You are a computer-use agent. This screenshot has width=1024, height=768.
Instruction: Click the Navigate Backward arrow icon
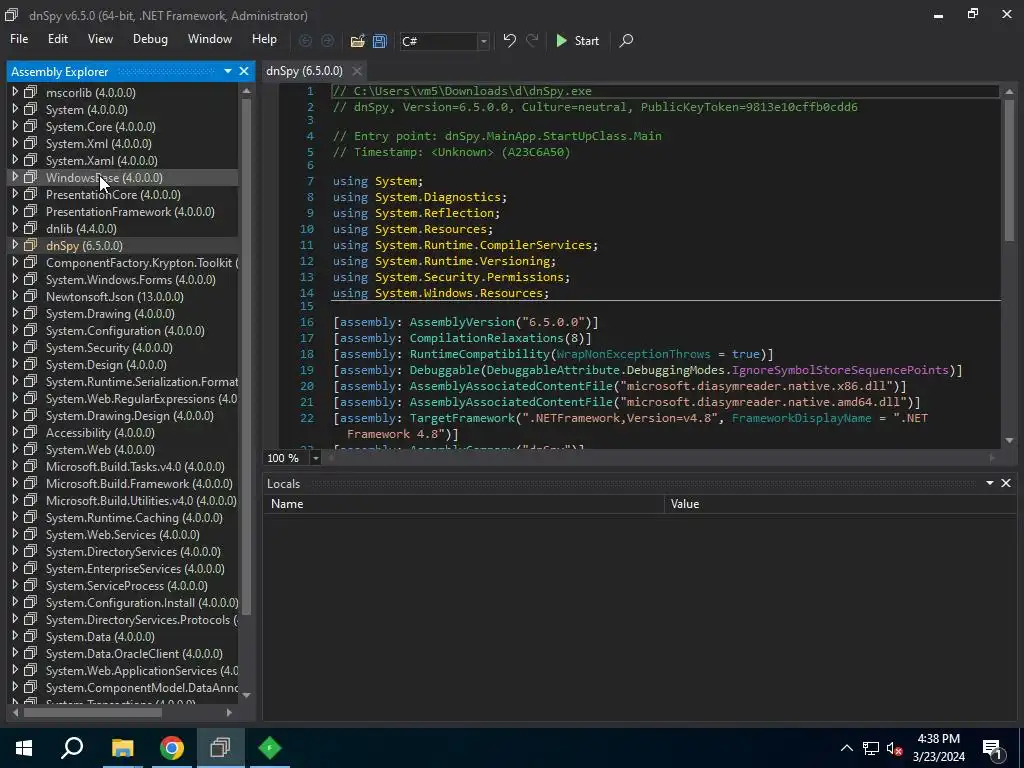pyautogui.click(x=305, y=40)
